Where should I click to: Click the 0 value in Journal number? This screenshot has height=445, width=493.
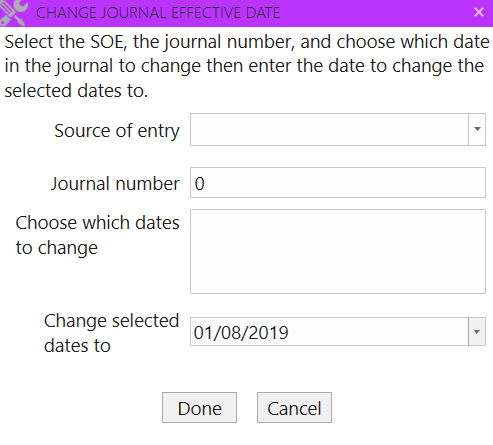(199, 184)
